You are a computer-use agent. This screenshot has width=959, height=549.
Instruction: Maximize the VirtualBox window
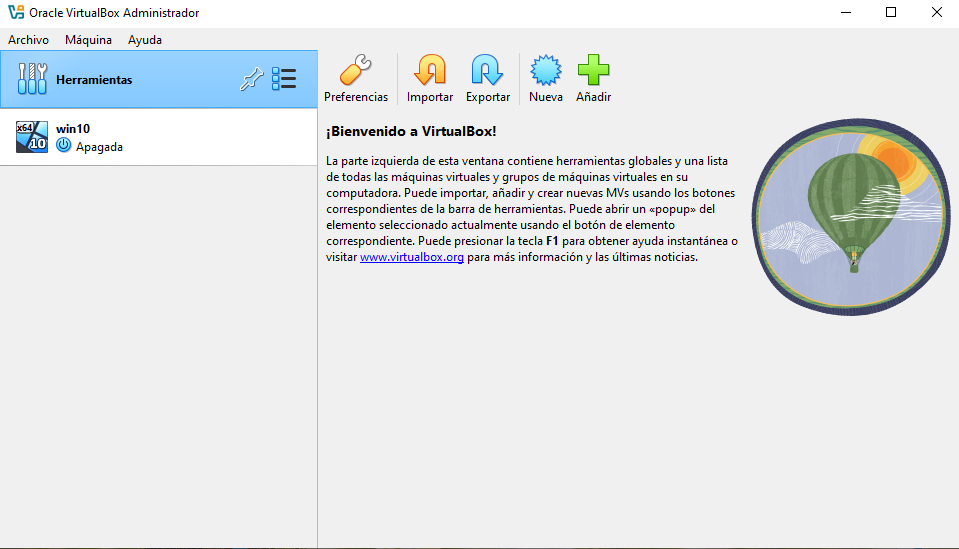point(891,13)
